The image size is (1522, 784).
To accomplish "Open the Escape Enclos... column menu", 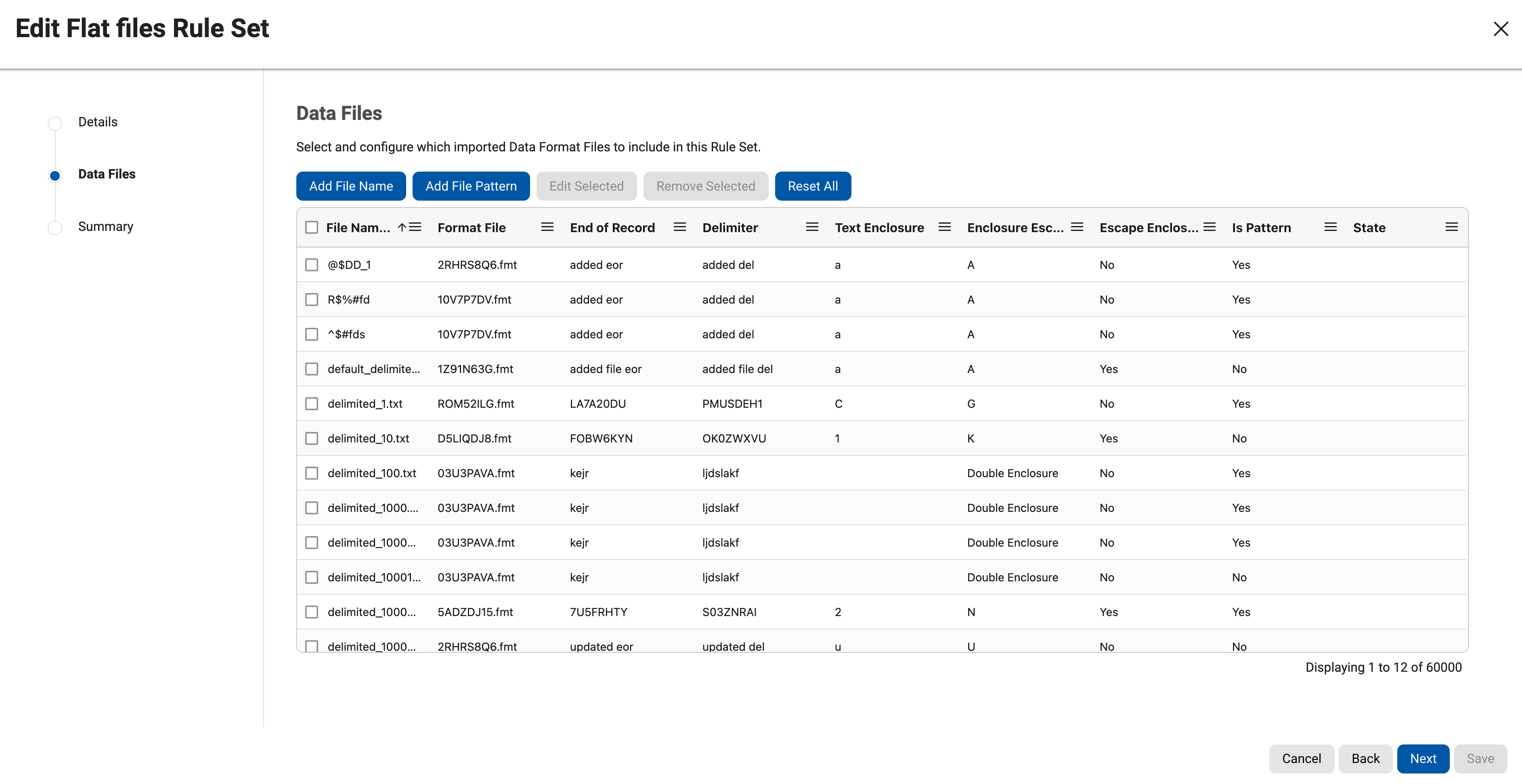I will tap(1209, 227).
